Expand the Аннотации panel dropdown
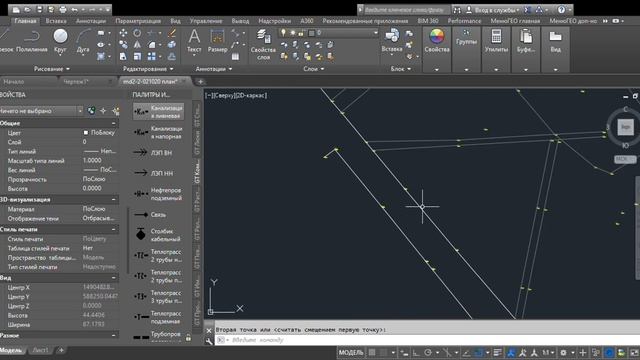This screenshot has width=640, height=360. point(214,69)
